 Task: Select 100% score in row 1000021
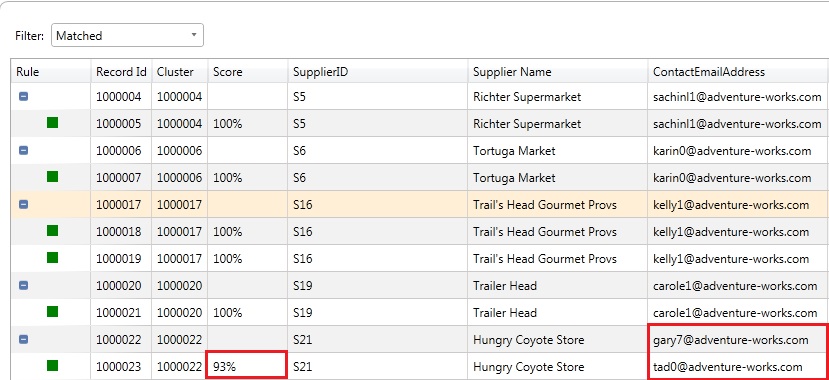tap(248, 312)
